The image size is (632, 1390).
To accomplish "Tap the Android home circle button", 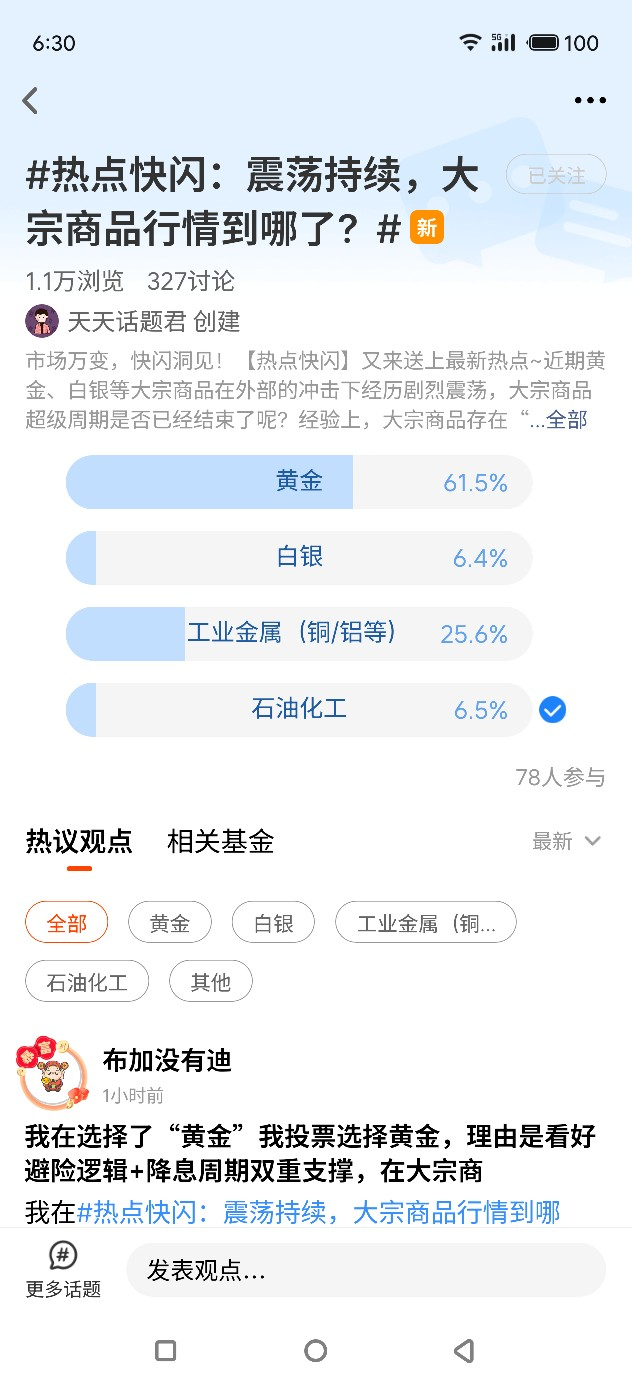I will (316, 1351).
